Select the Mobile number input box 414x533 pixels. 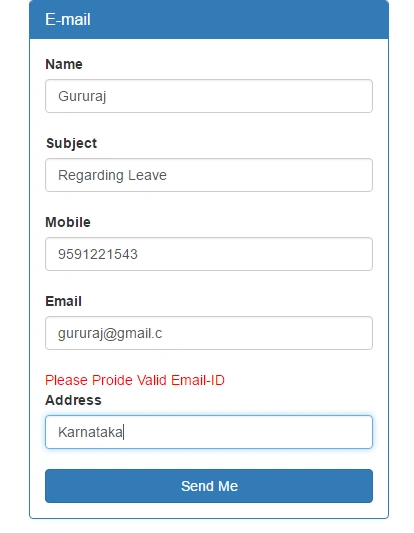click(x=209, y=254)
